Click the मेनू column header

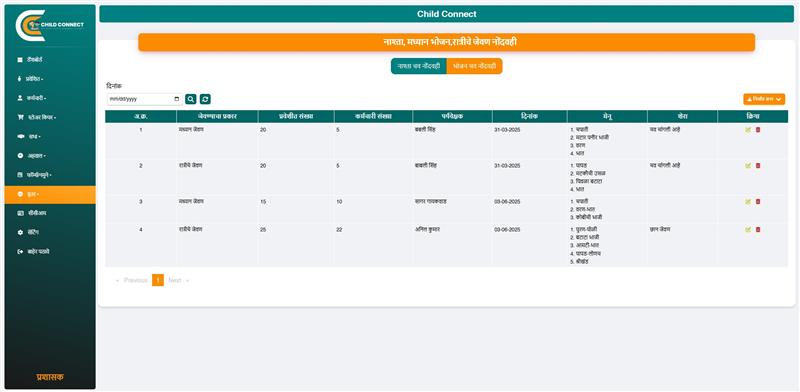607,116
